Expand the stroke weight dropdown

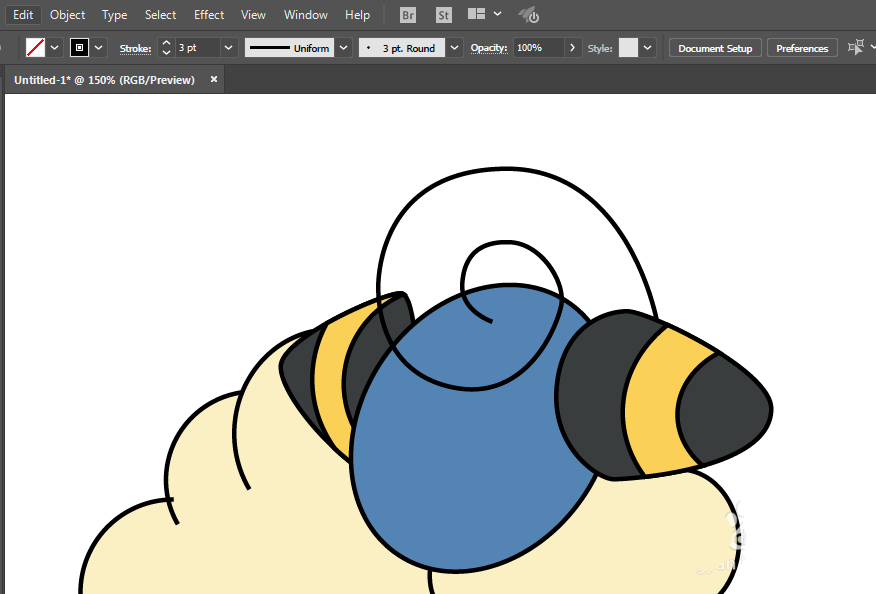[x=228, y=48]
